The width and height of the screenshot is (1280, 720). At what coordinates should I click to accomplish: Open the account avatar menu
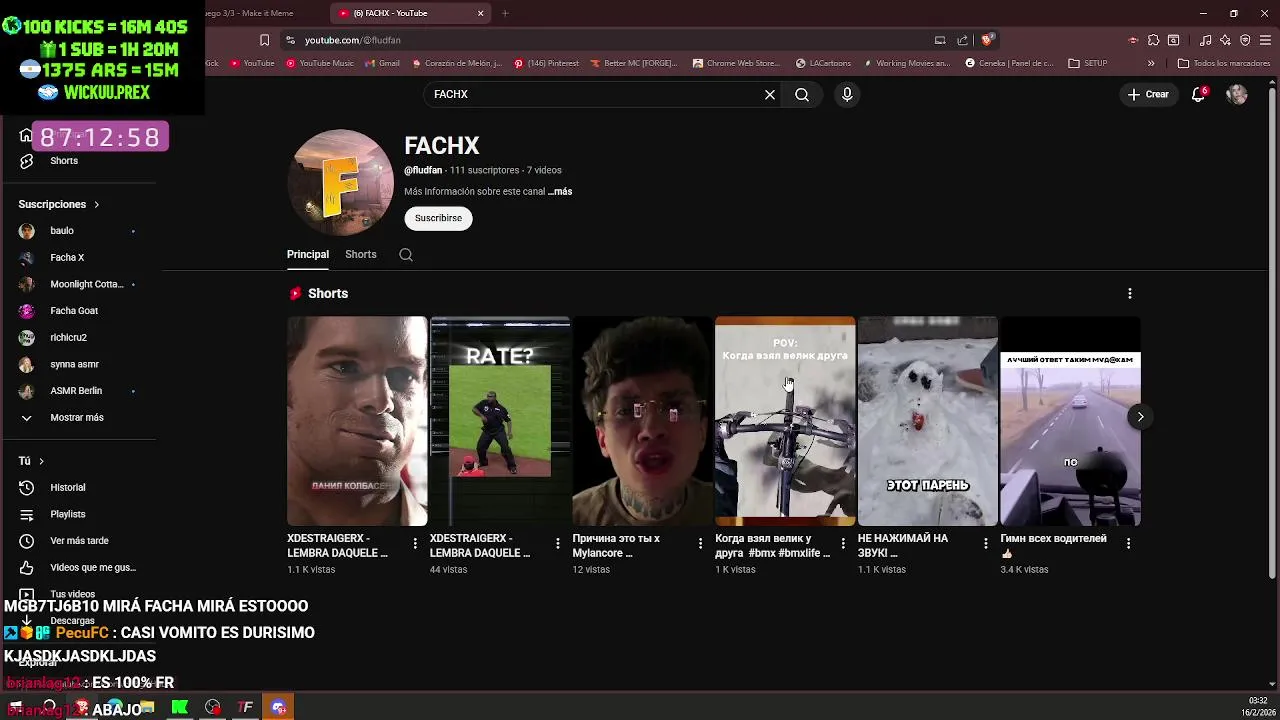1237,94
